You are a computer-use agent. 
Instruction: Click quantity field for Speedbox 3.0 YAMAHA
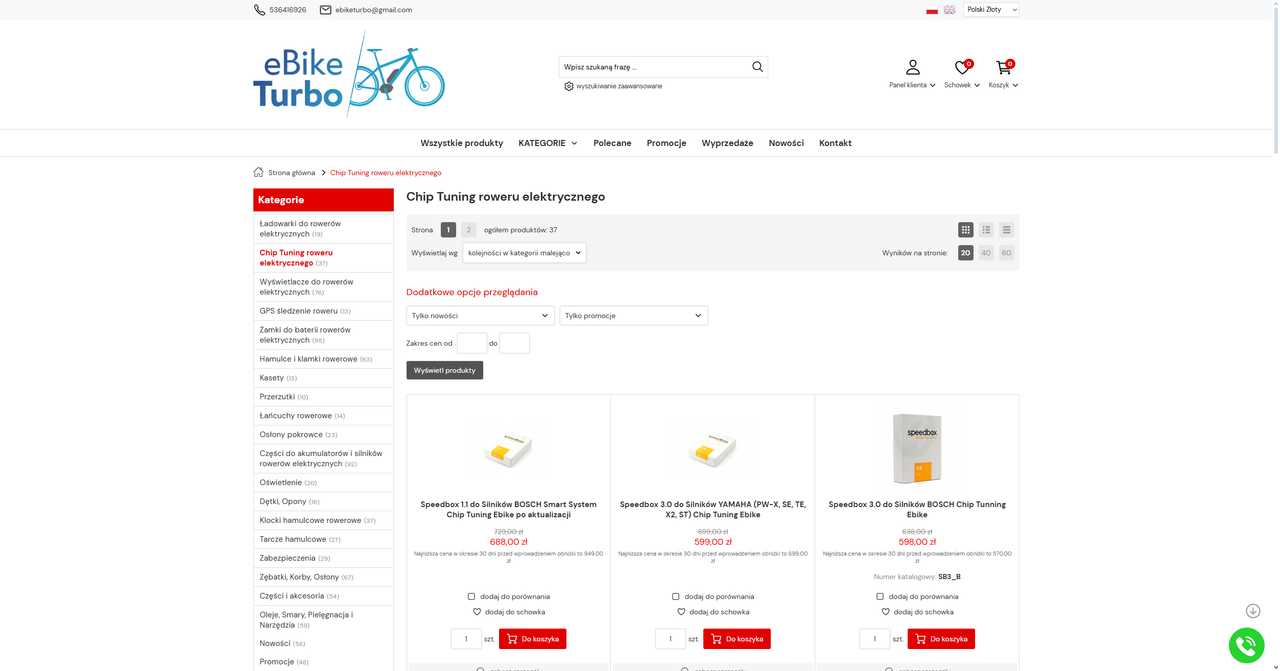click(670, 639)
